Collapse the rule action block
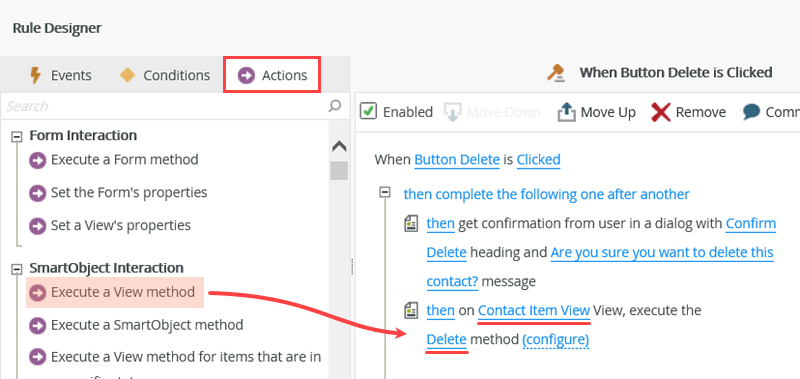The height and width of the screenshot is (379, 800). tap(385, 192)
